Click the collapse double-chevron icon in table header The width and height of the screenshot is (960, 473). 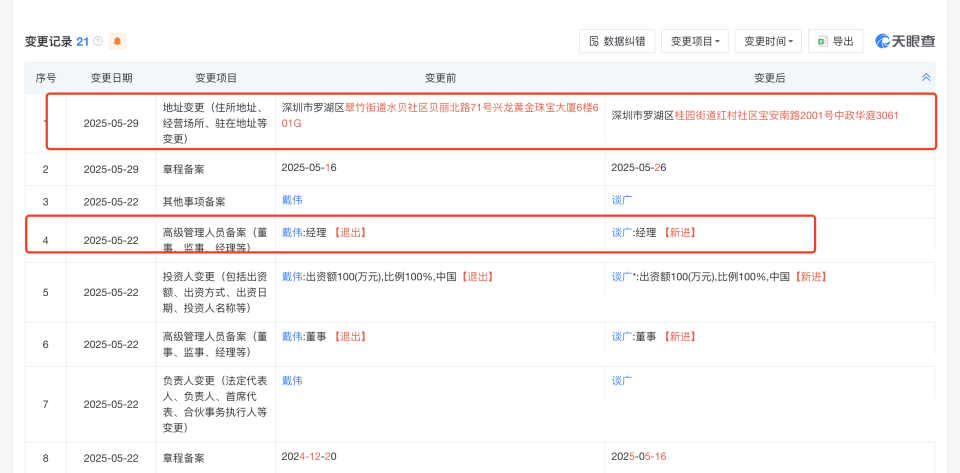926,78
